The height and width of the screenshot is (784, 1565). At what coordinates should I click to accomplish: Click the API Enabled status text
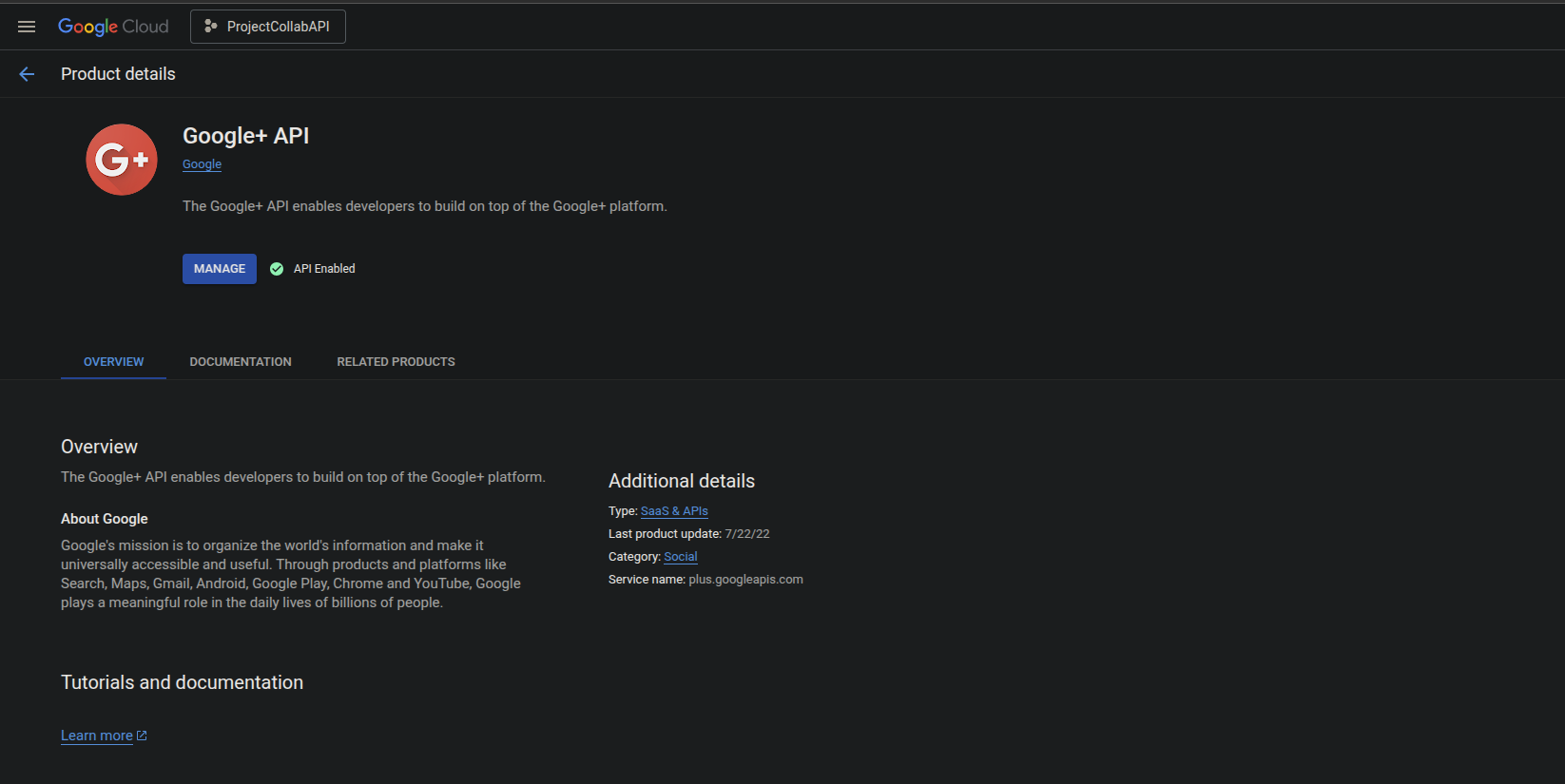(x=324, y=269)
